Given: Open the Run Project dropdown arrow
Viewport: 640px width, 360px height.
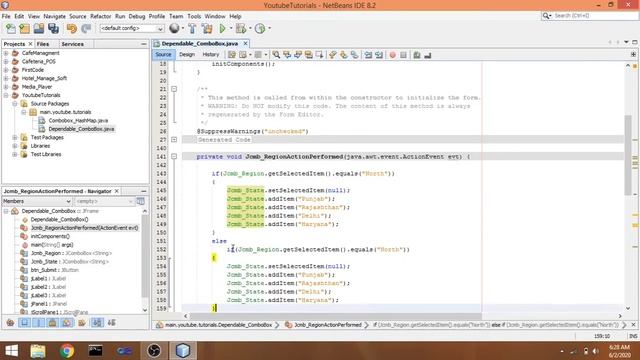Looking at the screenshot, I should click(231, 28).
